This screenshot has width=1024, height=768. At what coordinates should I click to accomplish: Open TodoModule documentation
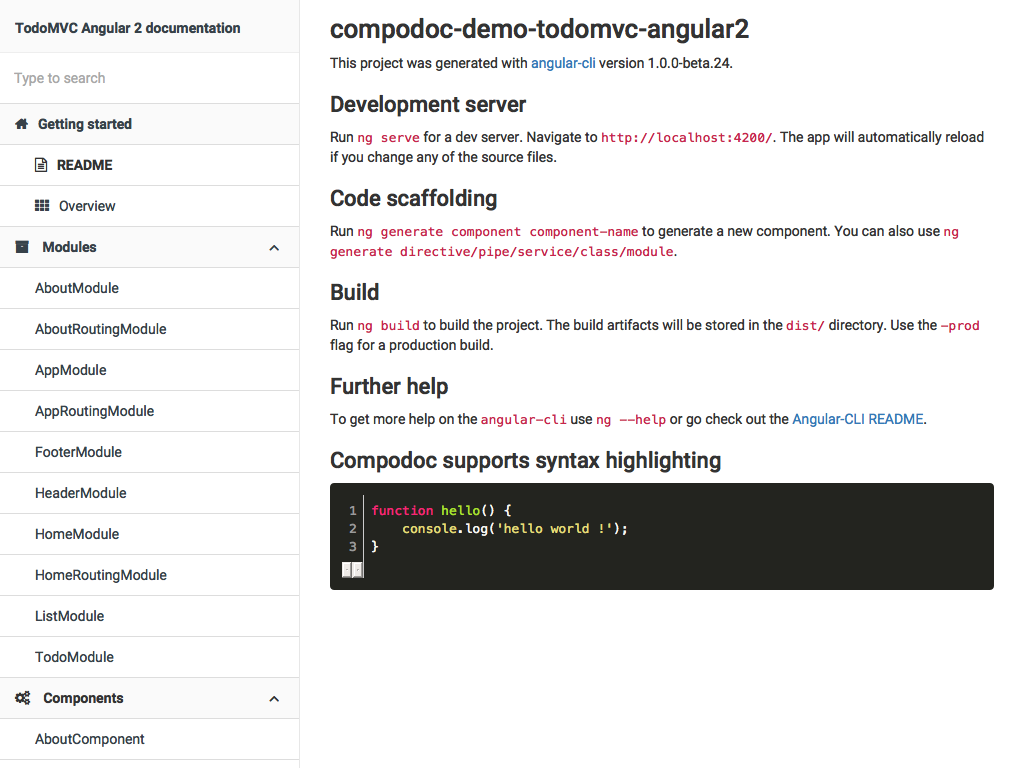coord(150,657)
